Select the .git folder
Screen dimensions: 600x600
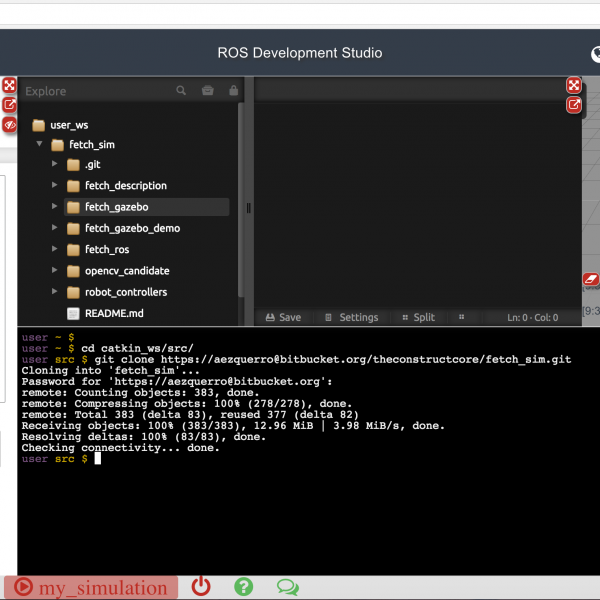coord(84,165)
